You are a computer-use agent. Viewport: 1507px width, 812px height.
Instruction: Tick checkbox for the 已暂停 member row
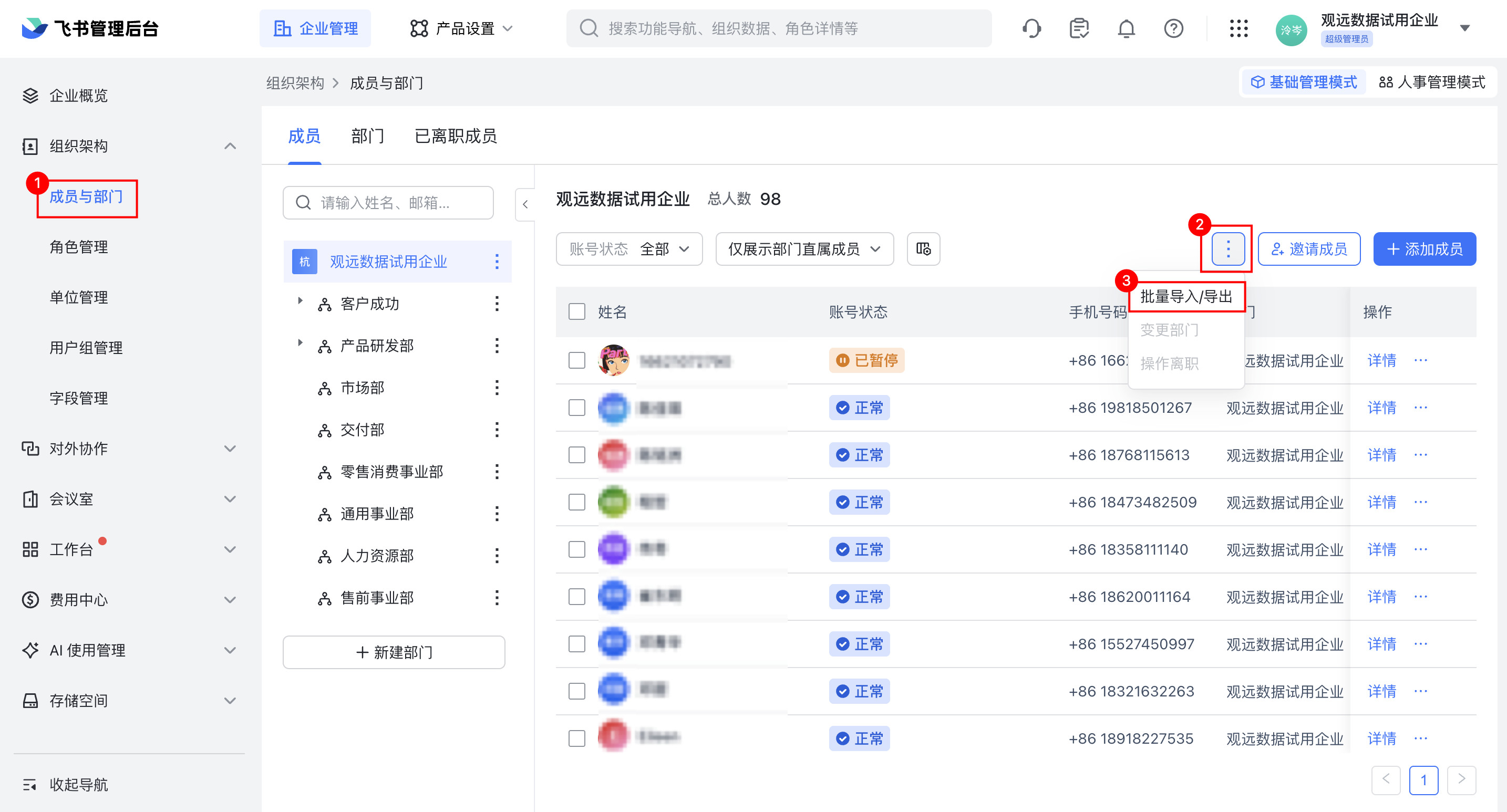(x=577, y=360)
